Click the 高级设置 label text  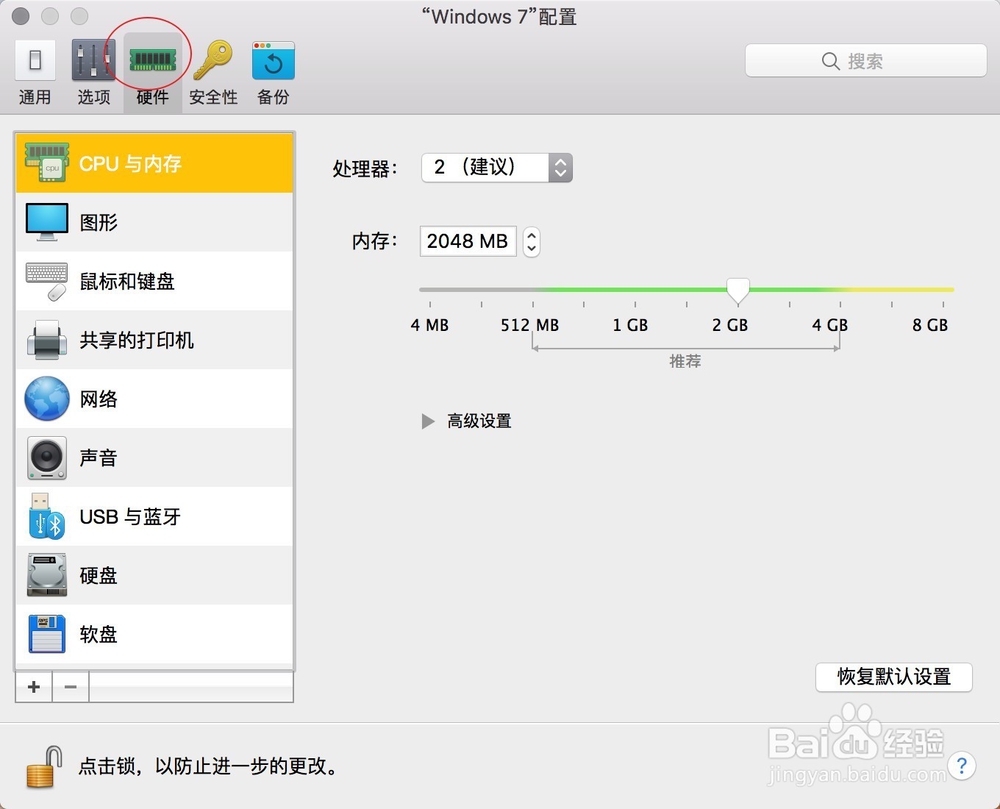click(479, 421)
